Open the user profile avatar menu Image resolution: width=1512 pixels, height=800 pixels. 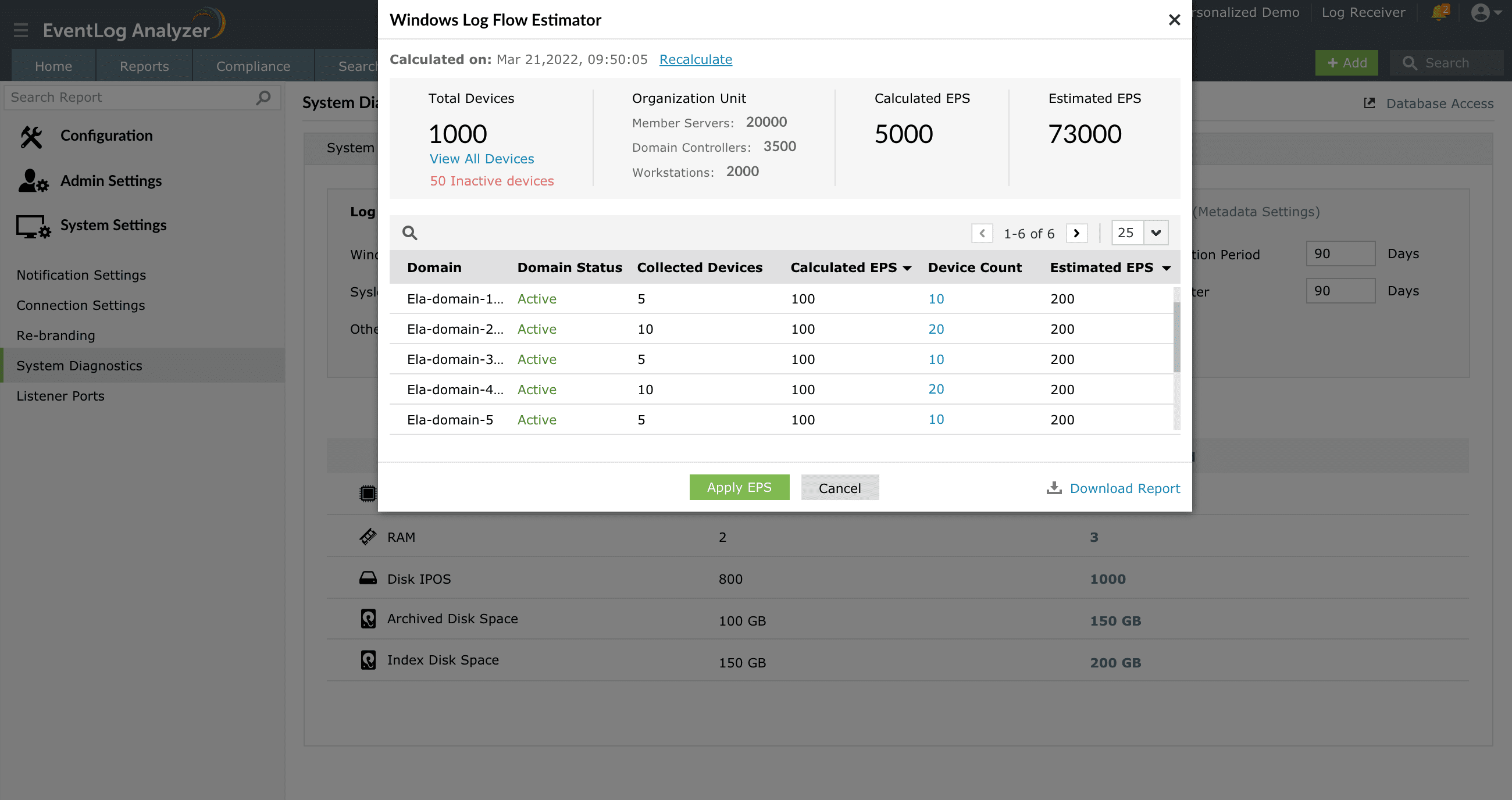[x=1480, y=12]
